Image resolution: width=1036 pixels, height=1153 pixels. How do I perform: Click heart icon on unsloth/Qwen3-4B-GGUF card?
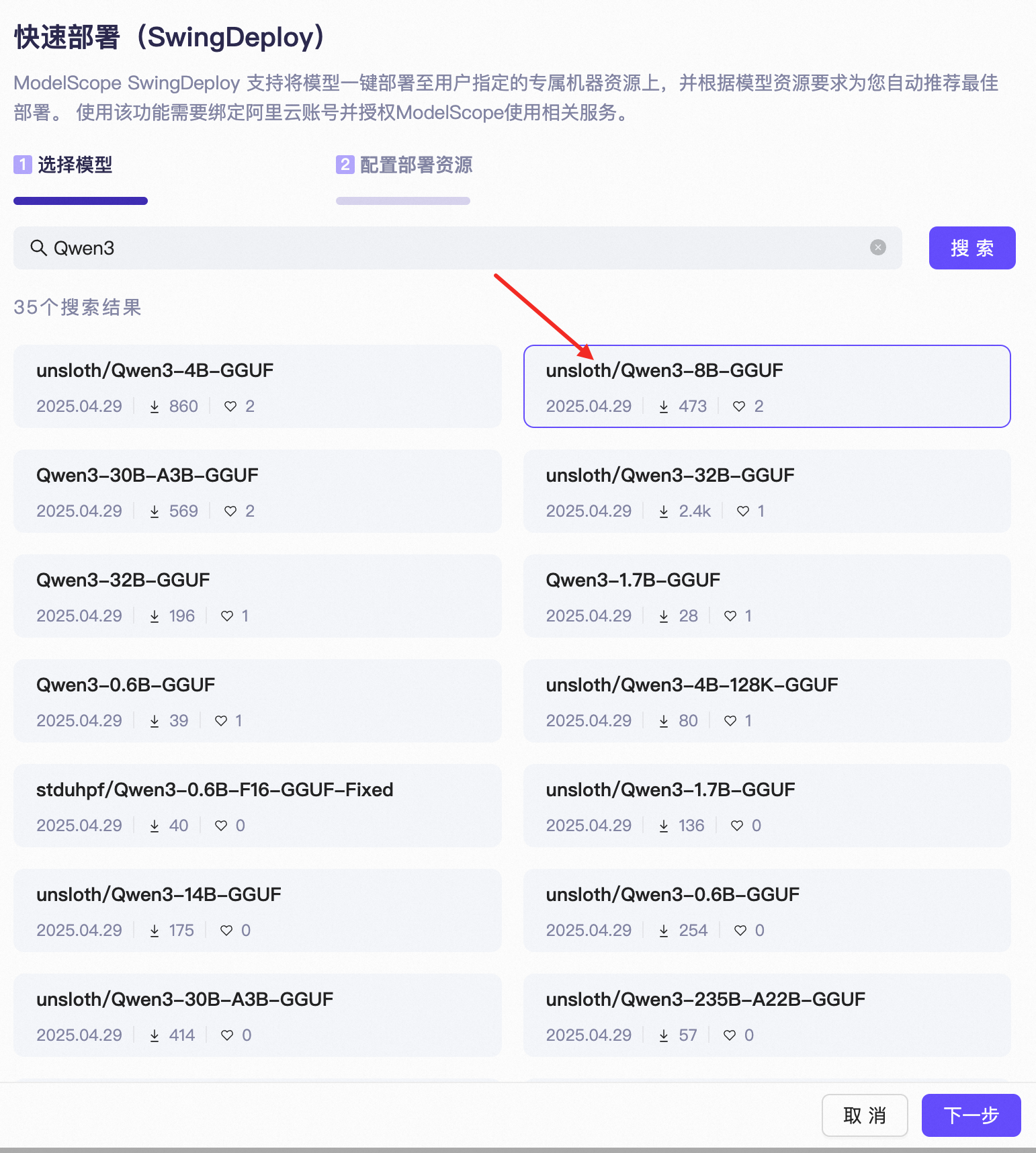click(x=230, y=407)
